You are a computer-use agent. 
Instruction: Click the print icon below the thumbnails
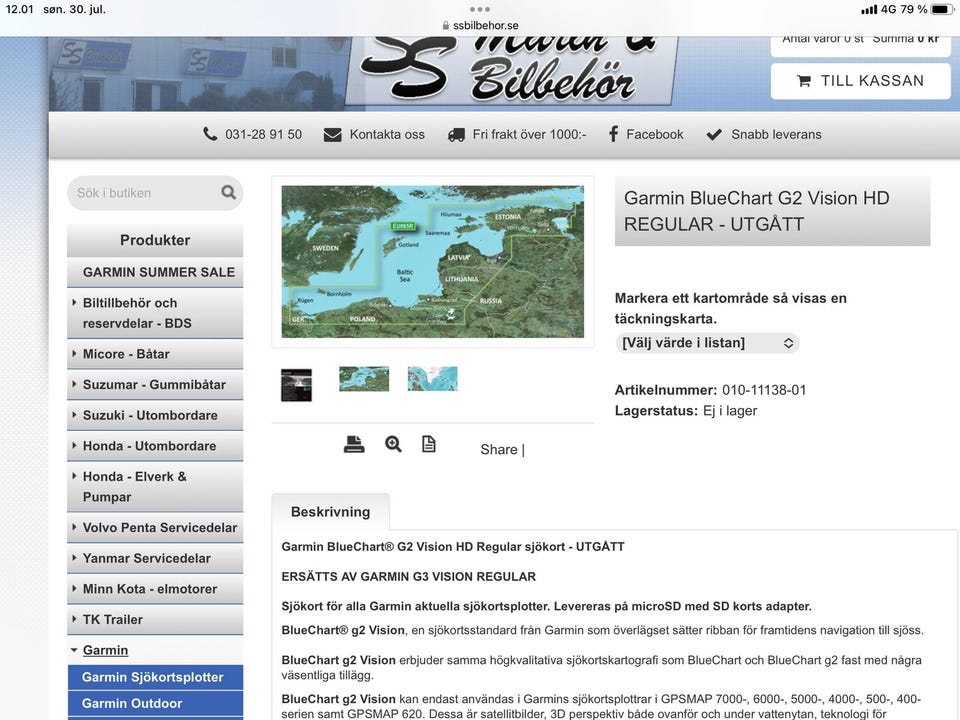354,444
